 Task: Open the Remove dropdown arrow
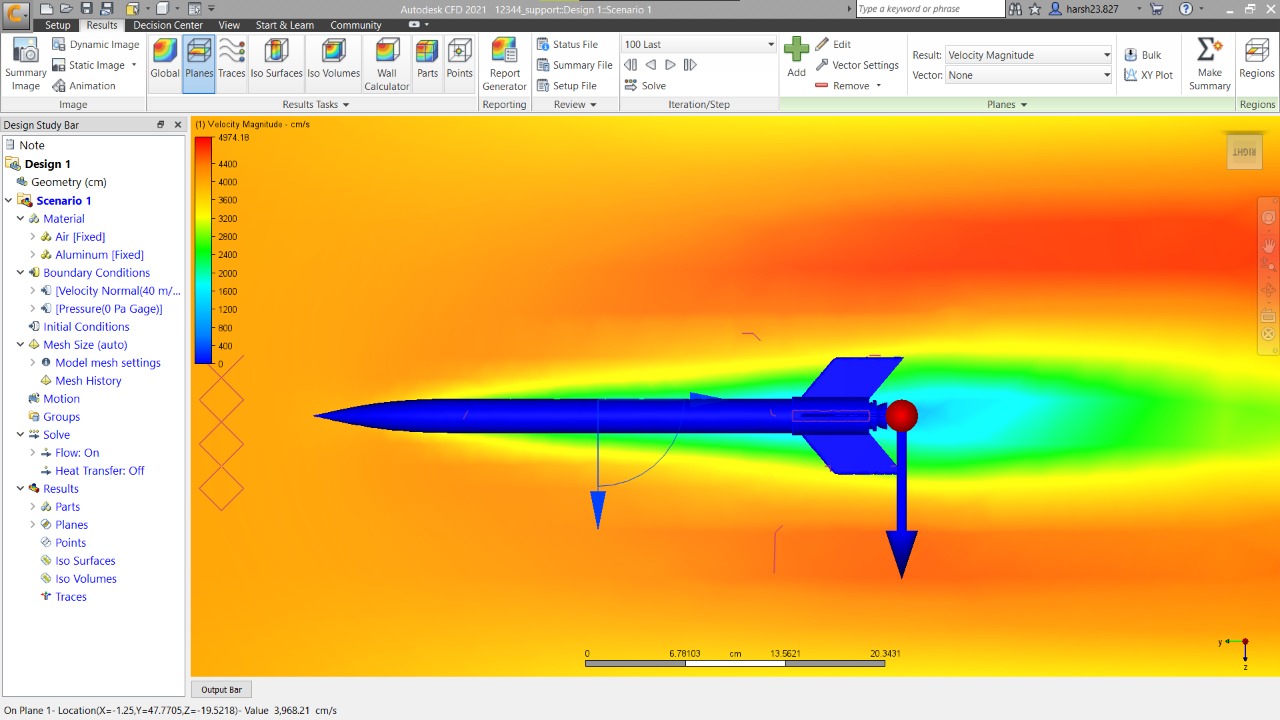coord(879,86)
